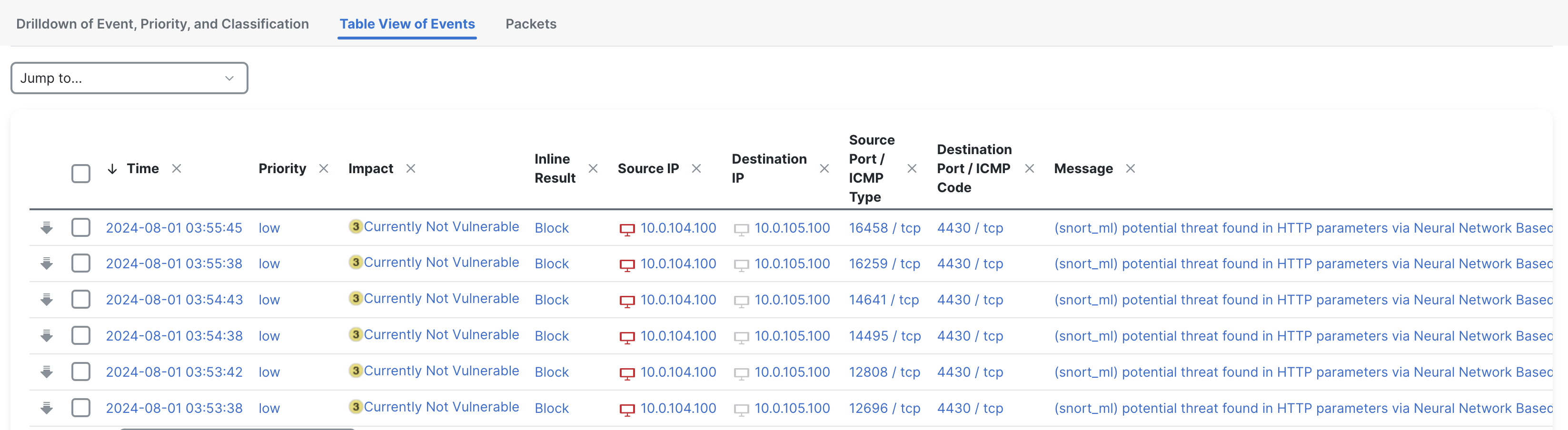Click download arrow icon for 03:54:38 event
The height and width of the screenshot is (430, 1568).
pos(47,336)
